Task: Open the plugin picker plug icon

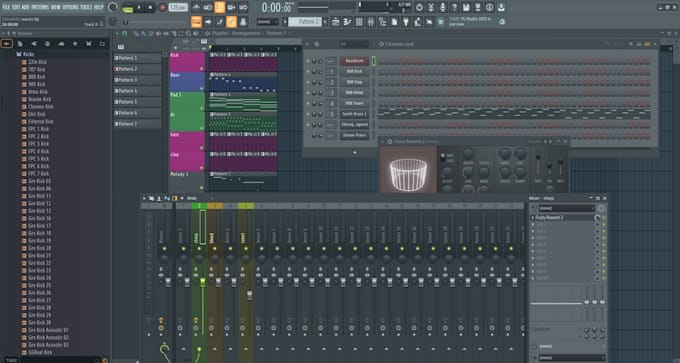Action: point(406,22)
